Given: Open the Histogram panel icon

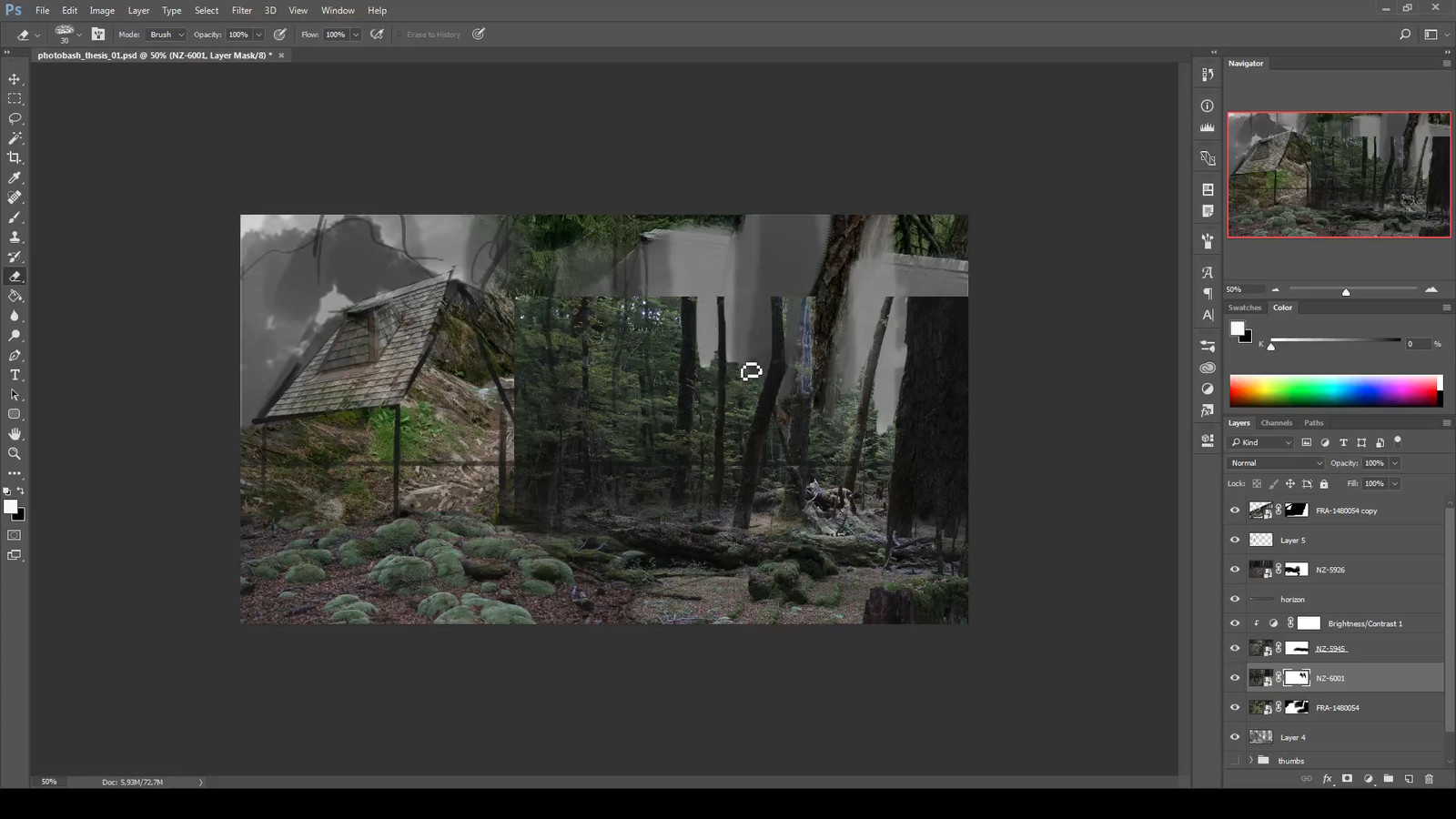Looking at the screenshot, I should click(1208, 128).
